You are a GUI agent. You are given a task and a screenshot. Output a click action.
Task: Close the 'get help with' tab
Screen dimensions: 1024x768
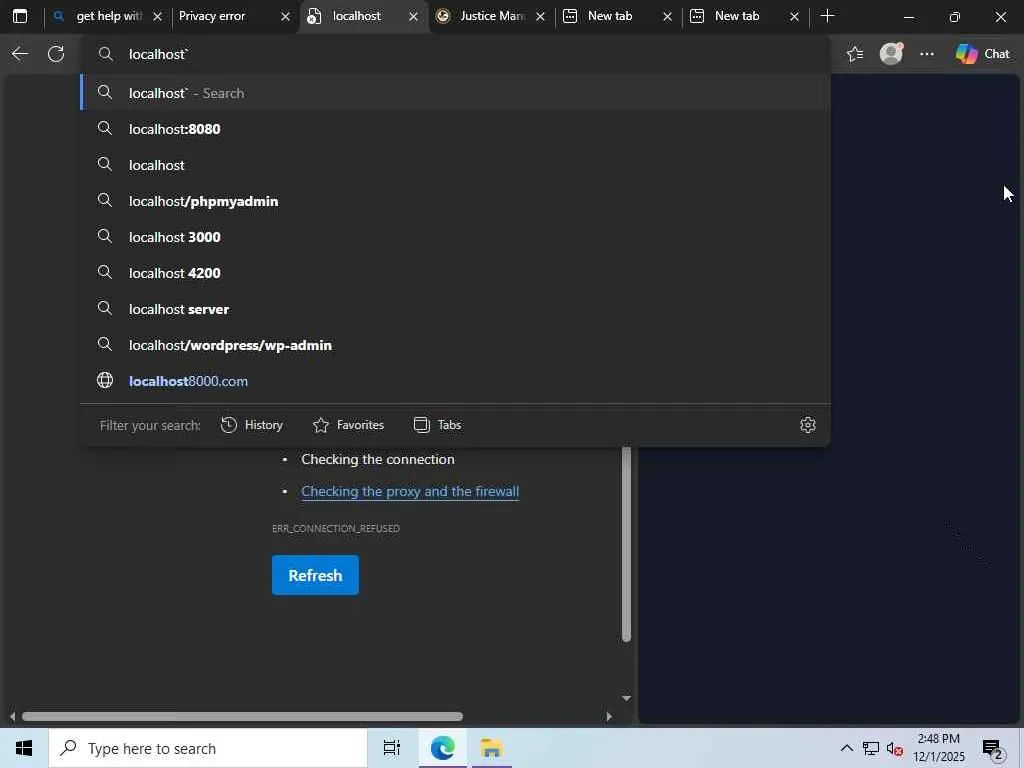(x=157, y=17)
